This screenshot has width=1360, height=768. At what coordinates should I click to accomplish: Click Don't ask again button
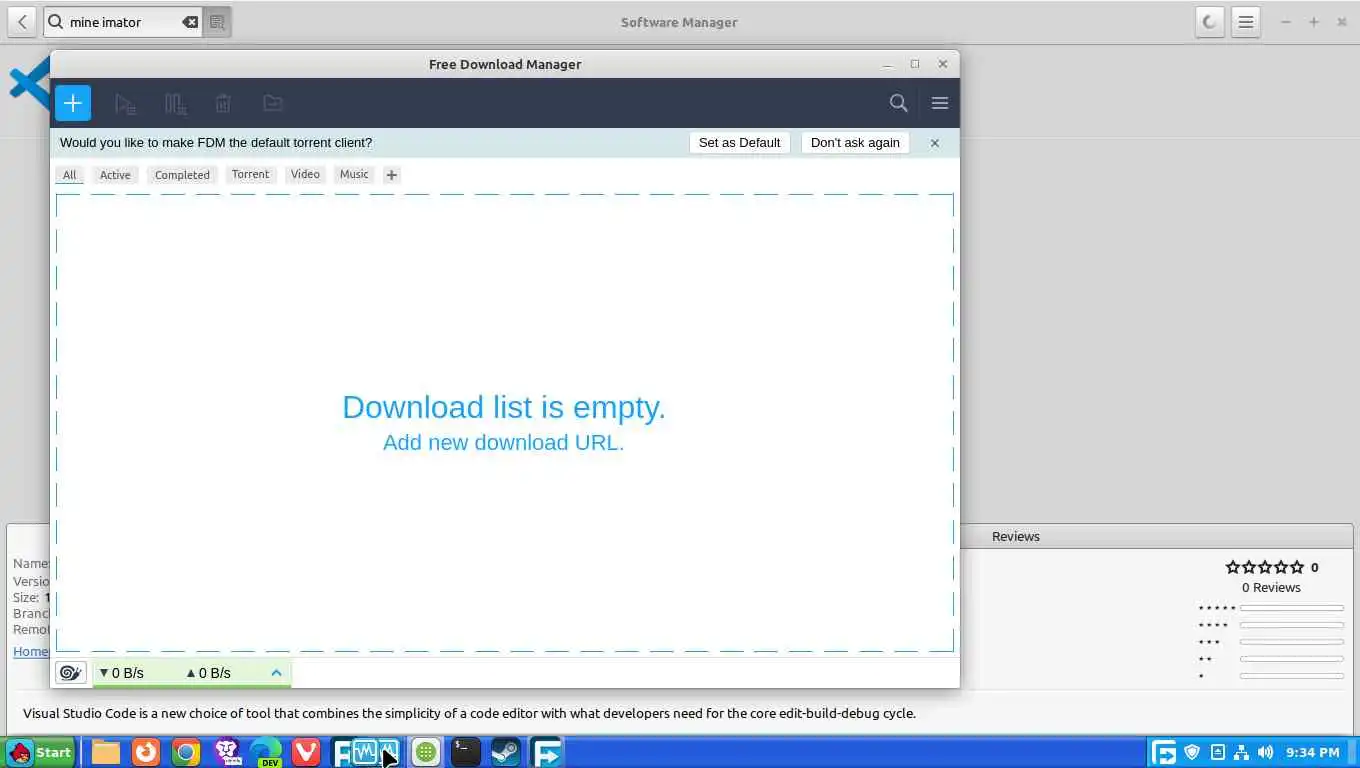pyautogui.click(x=855, y=143)
